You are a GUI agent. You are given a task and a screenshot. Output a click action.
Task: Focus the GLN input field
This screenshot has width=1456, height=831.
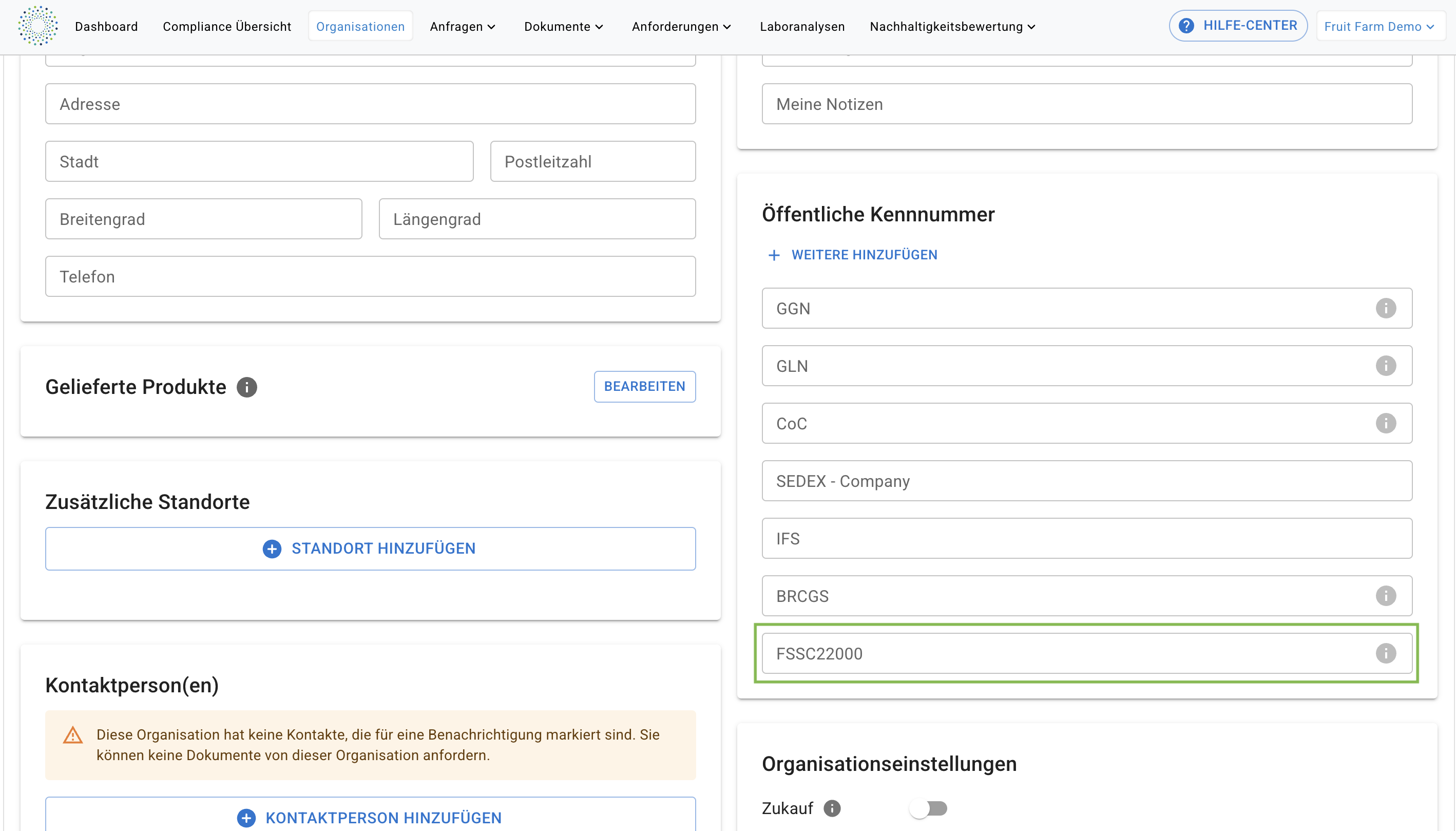point(1087,366)
